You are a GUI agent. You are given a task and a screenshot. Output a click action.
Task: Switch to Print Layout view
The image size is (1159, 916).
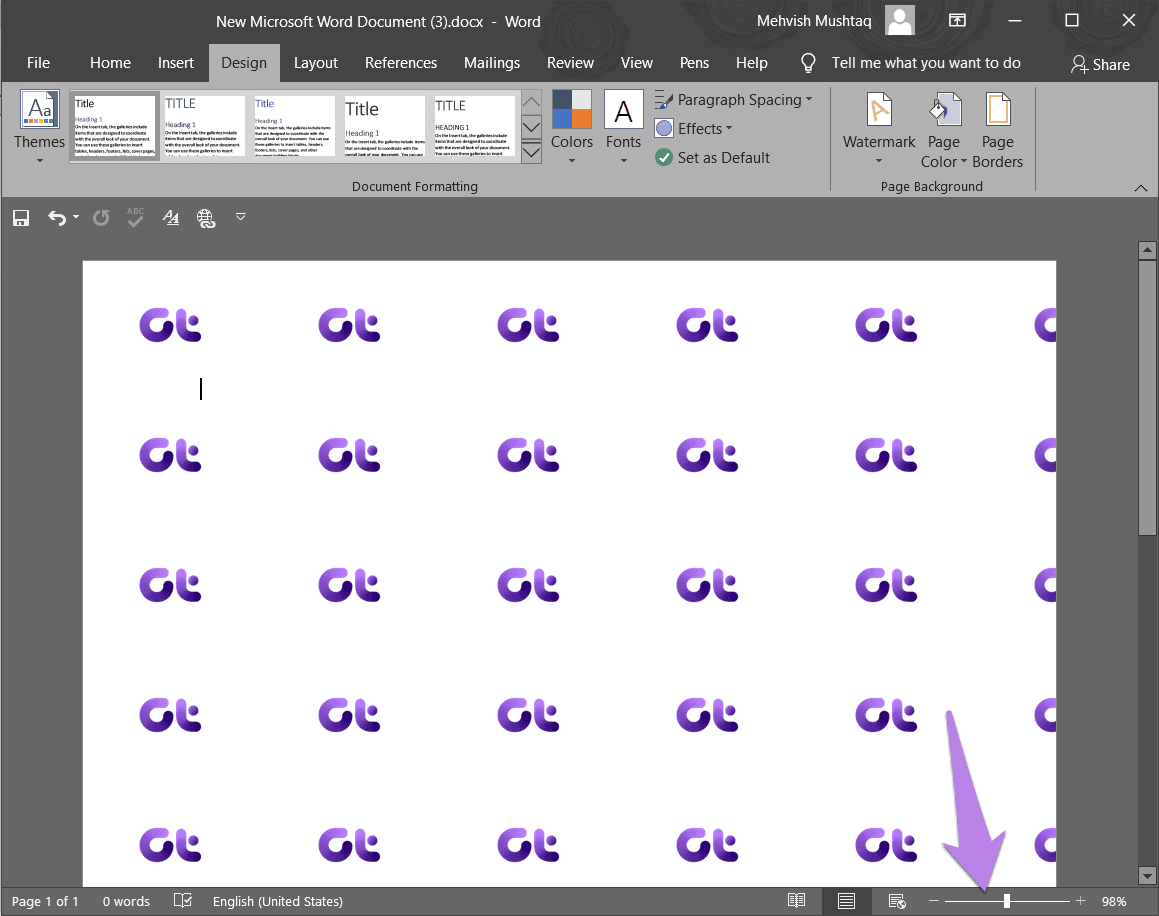(846, 900)
